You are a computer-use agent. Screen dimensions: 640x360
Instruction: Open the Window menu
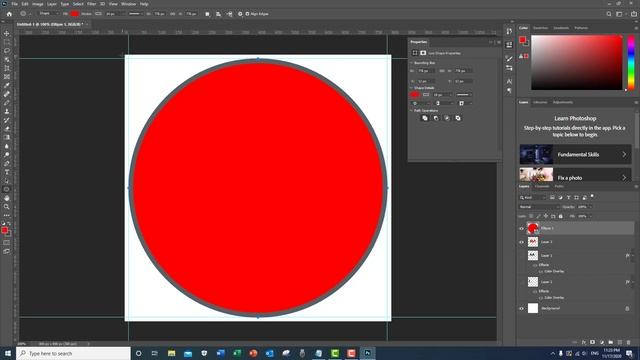(x=129, y=4)
